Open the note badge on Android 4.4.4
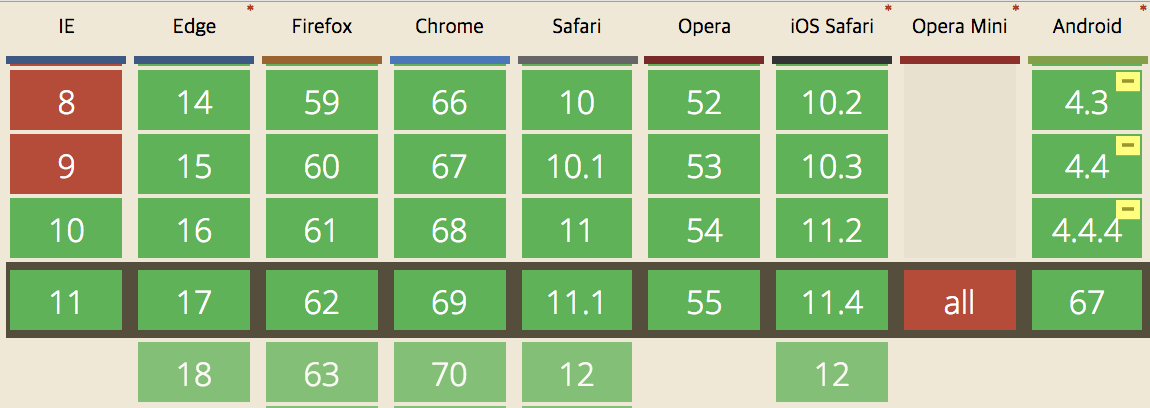The image size is (1150, 408). point(1128,209)
